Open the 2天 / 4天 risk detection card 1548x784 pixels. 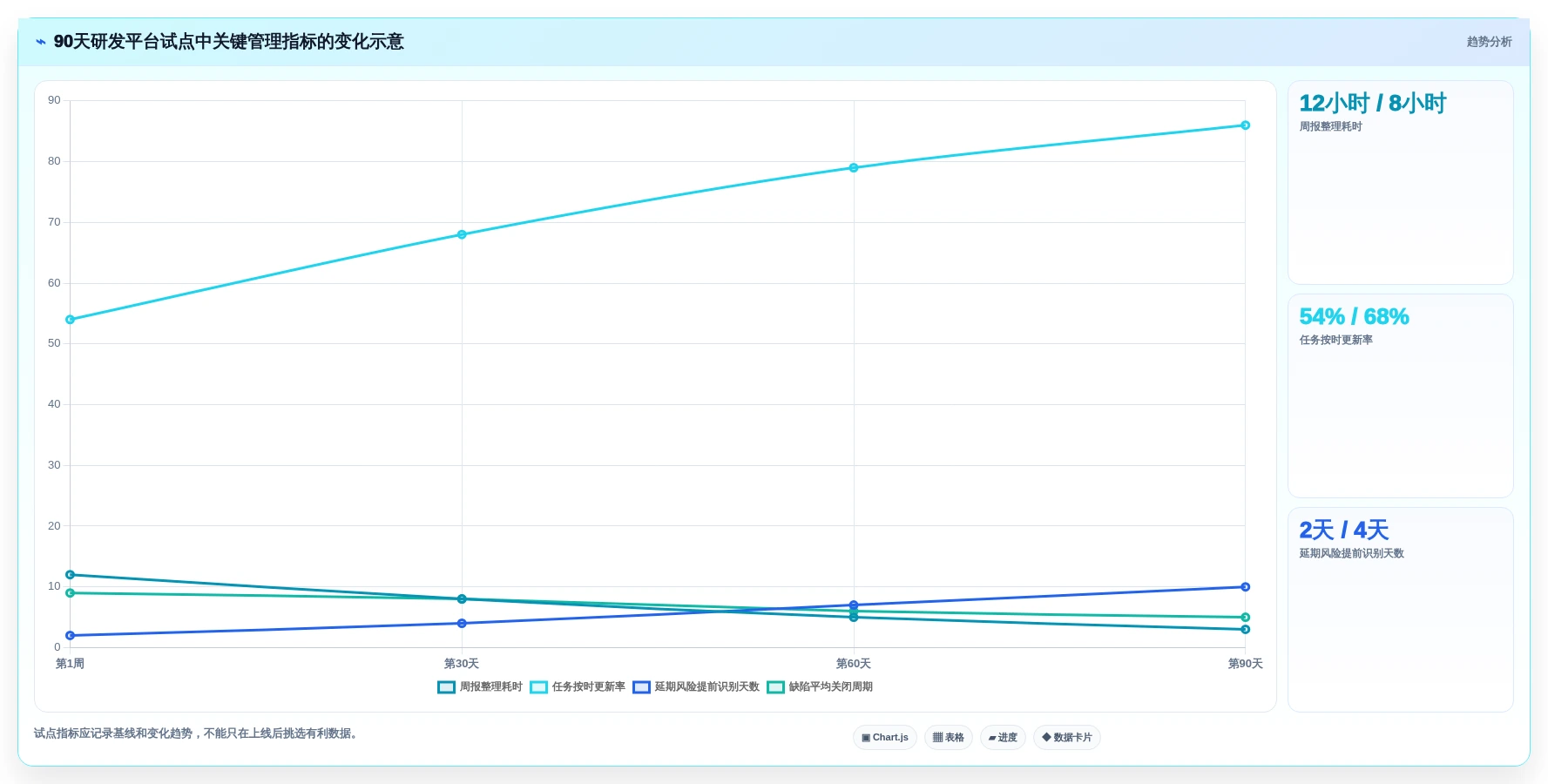[x=1401, y=610]
